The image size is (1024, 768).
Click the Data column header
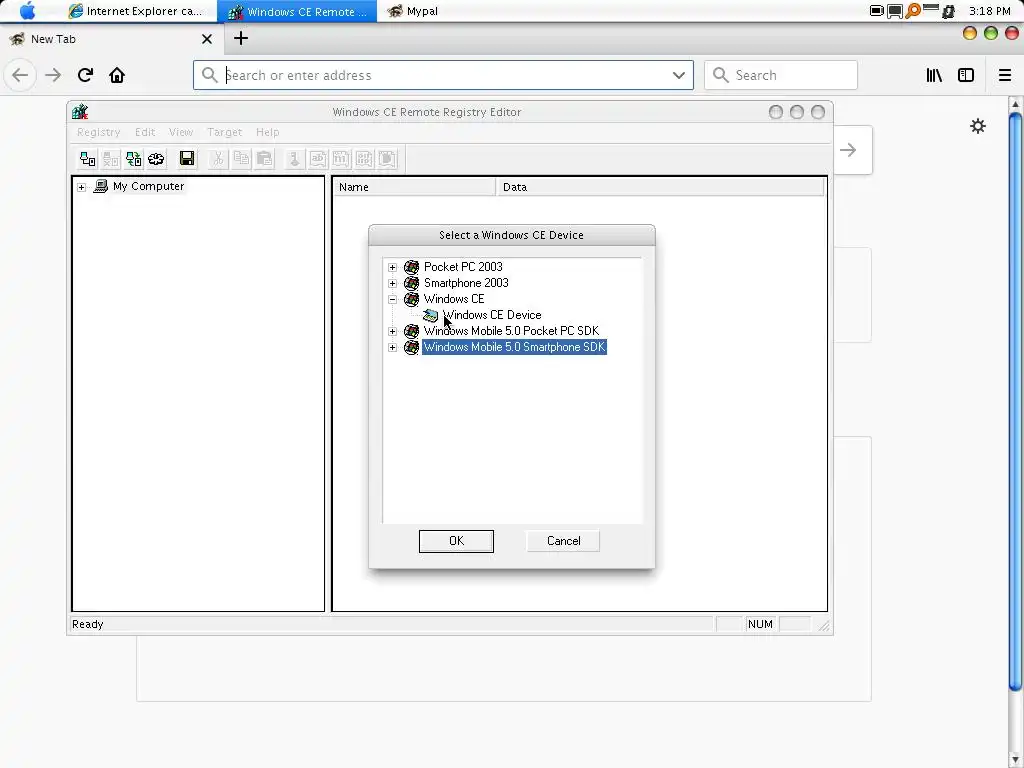coord(660,187)
